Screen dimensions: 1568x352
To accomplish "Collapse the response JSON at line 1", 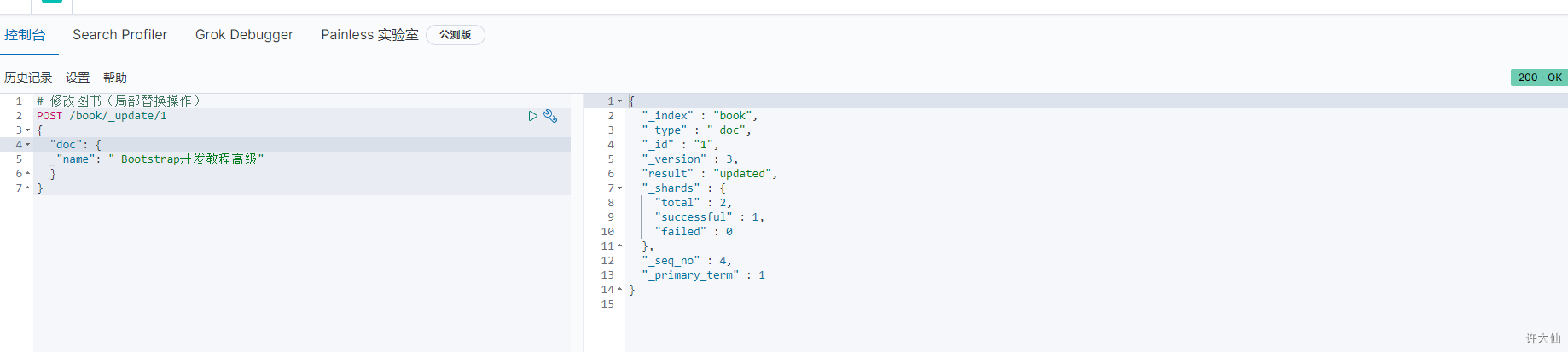I will click(x=620, y=101).
